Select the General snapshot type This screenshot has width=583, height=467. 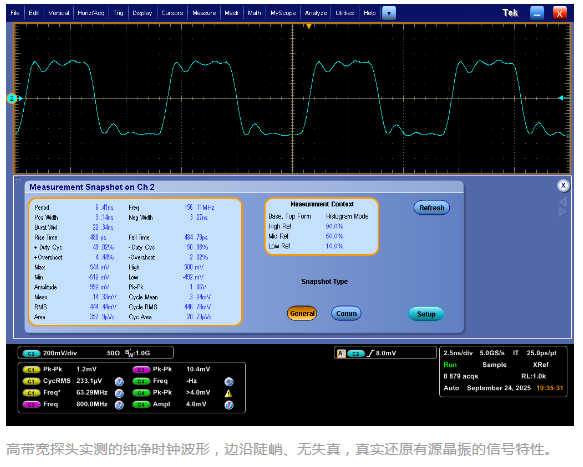302,313
